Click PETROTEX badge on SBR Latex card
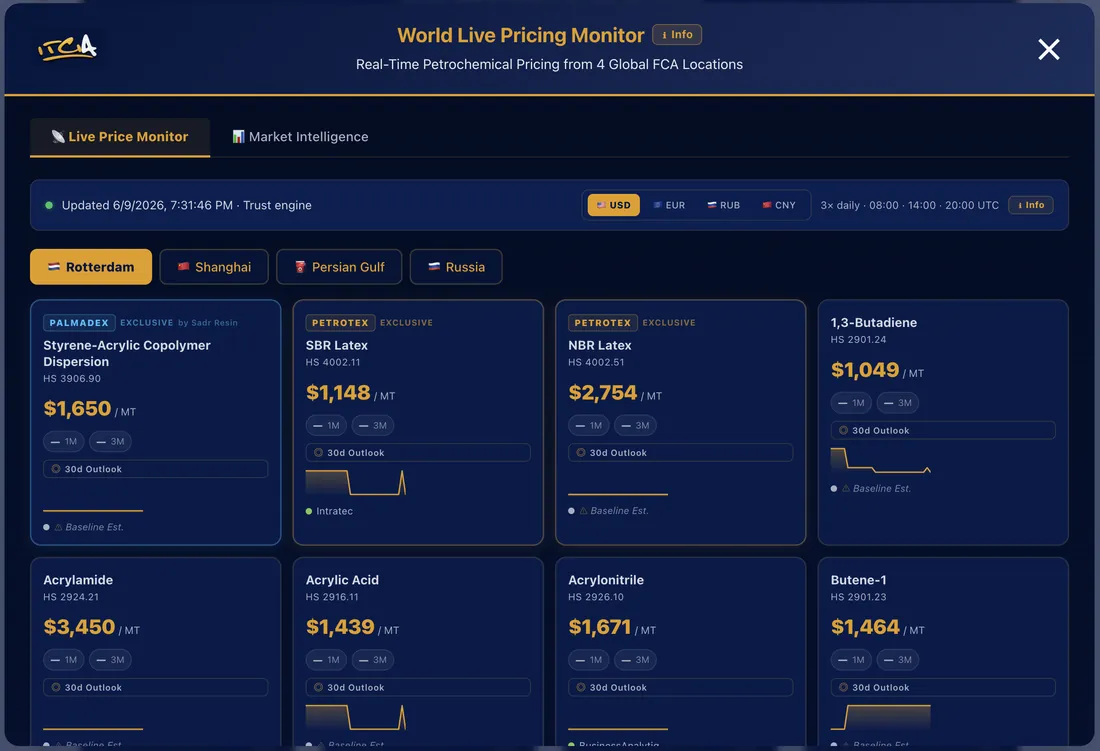 click(x=340, y=323)
